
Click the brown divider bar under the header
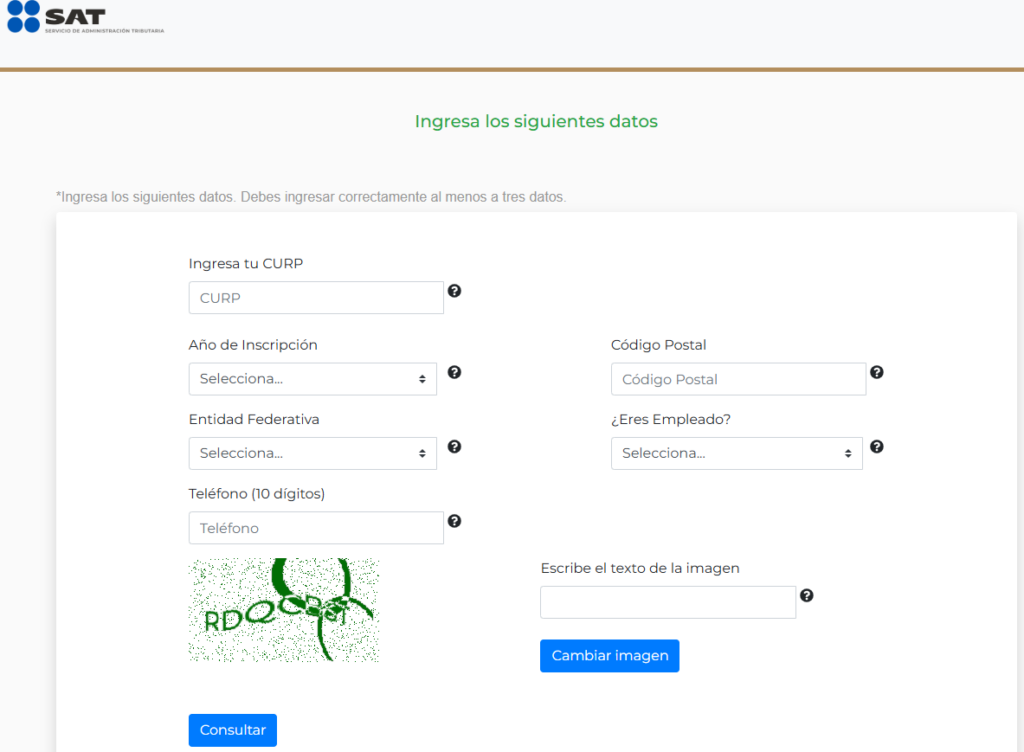coord(512,70)
